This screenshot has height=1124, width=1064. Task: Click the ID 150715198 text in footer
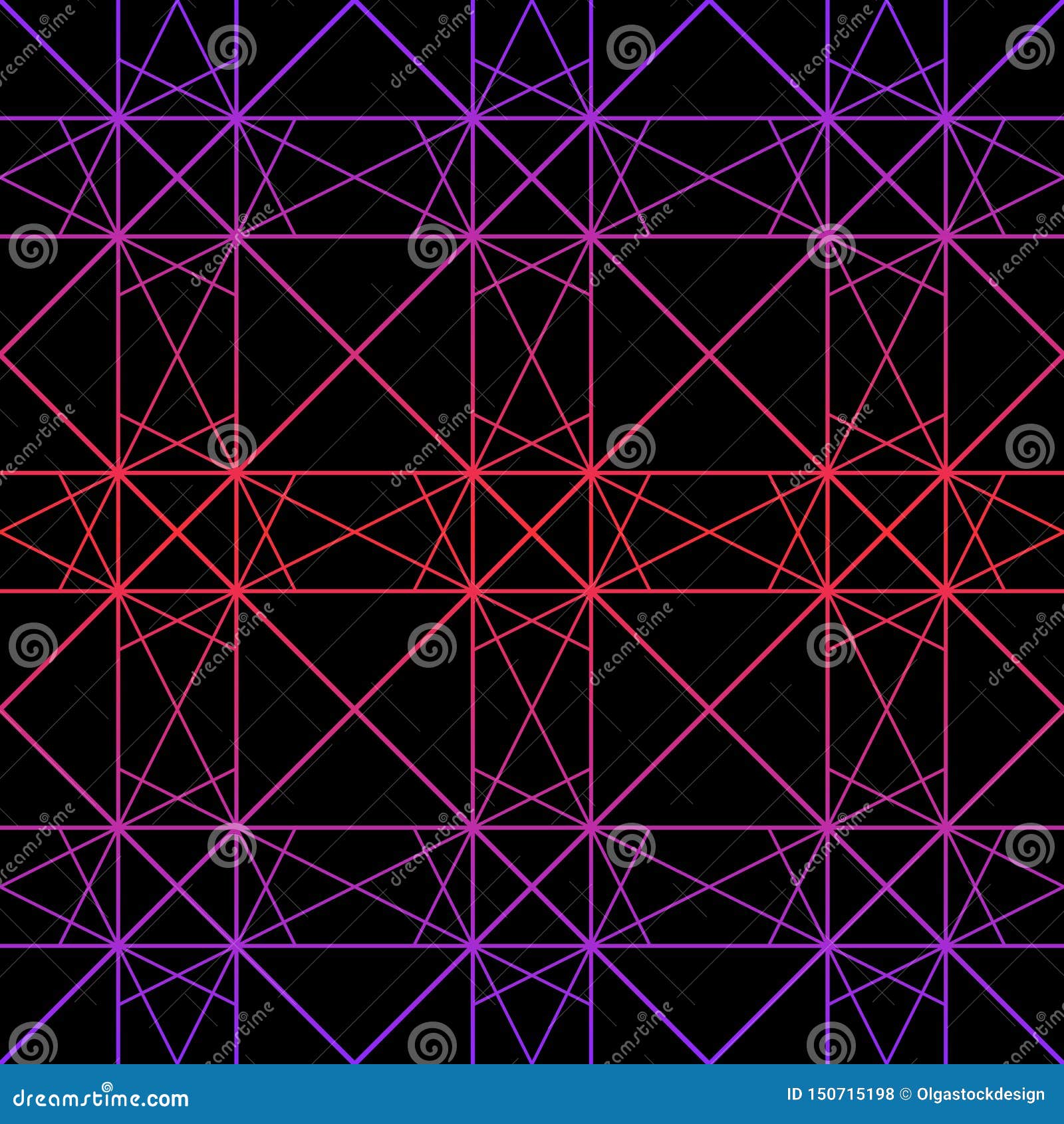(841, 1093)
